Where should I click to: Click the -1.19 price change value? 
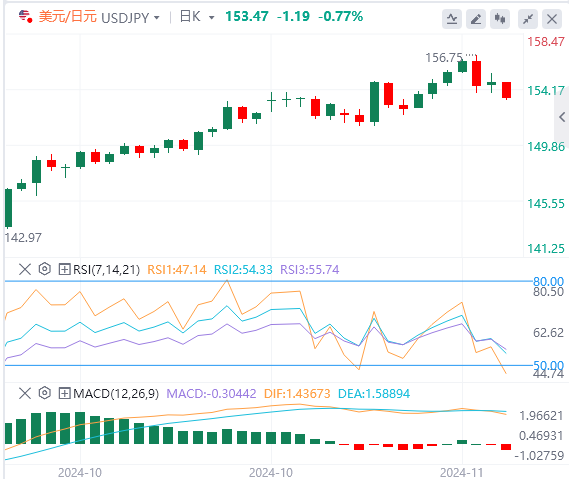click(x=293, y=16)
